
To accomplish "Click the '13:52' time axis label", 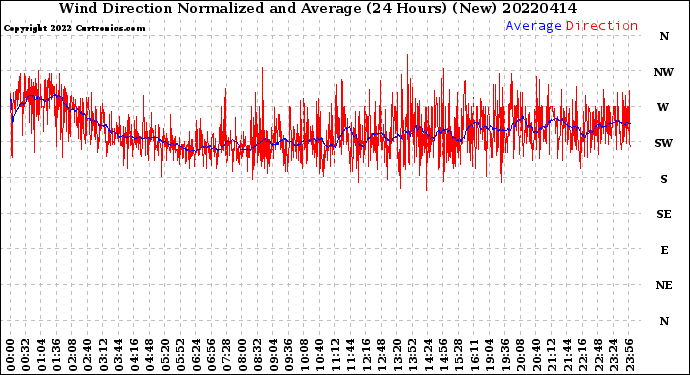I will click(412, 355).
